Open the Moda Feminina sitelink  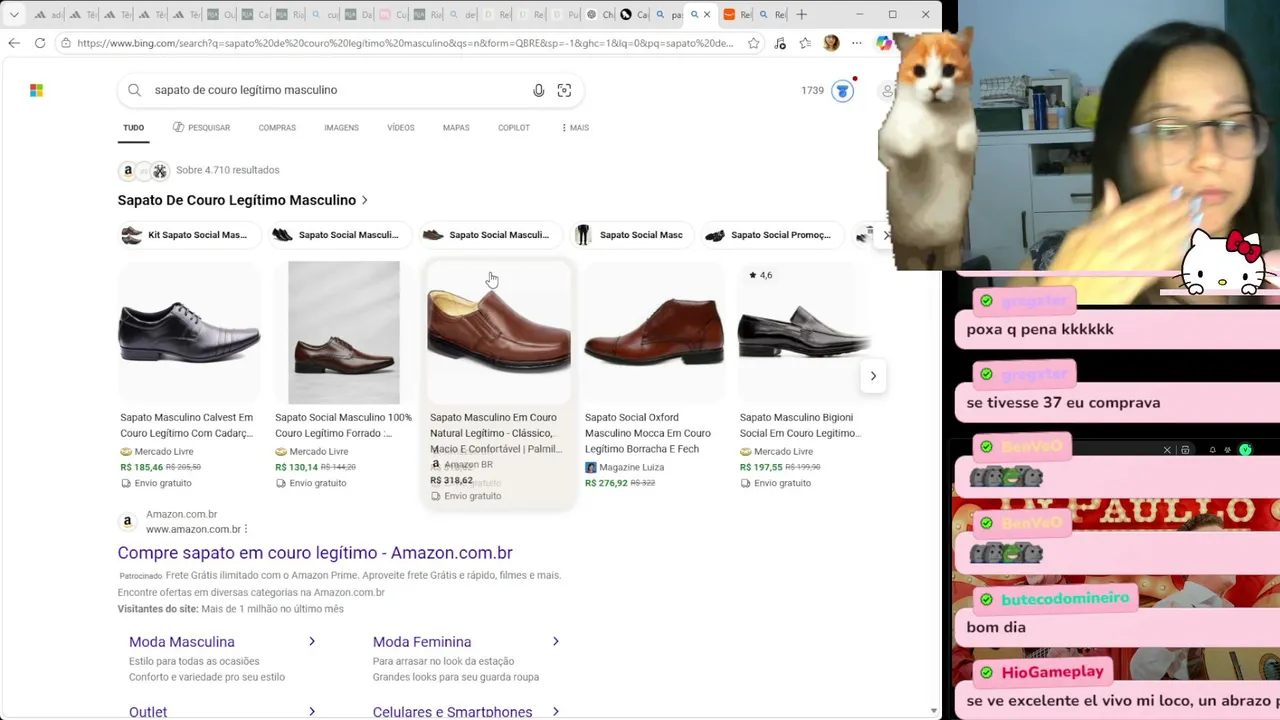(x=422, y=642)
